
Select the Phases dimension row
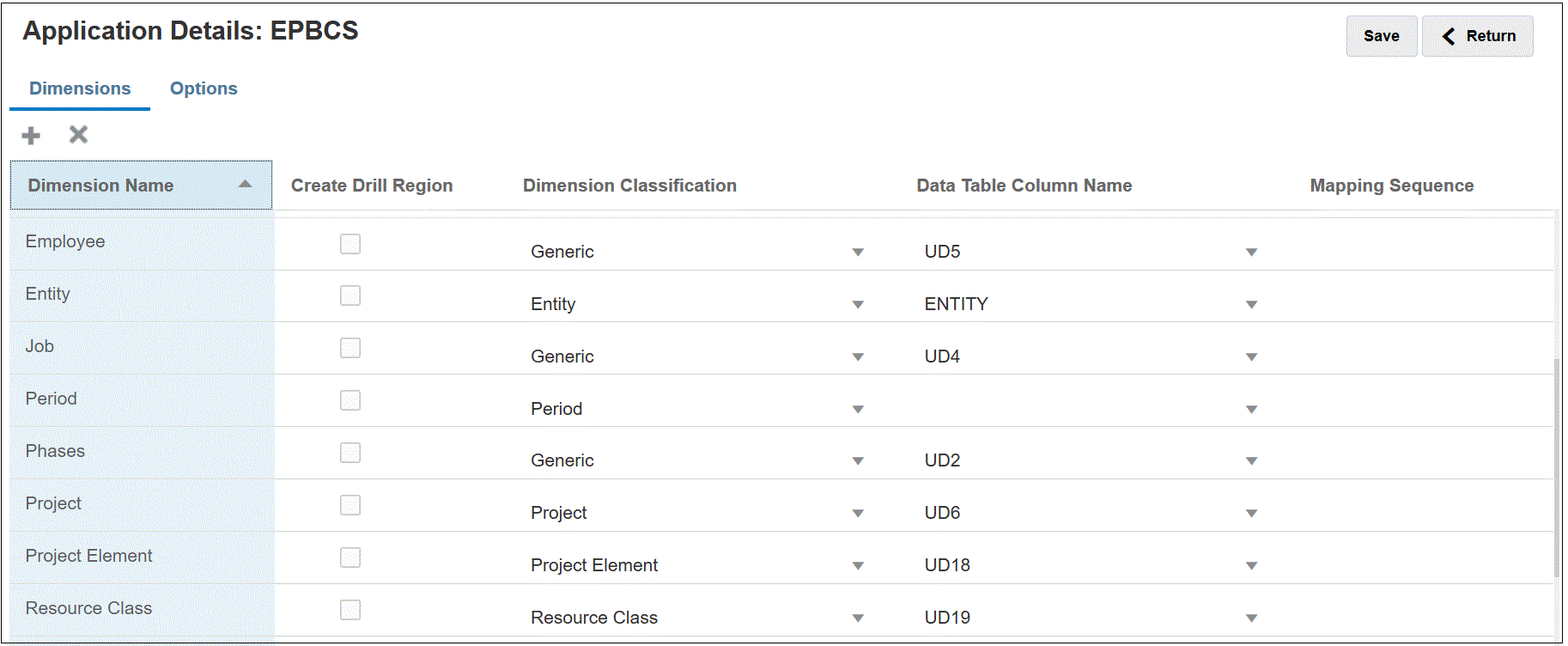click(55, 452)
